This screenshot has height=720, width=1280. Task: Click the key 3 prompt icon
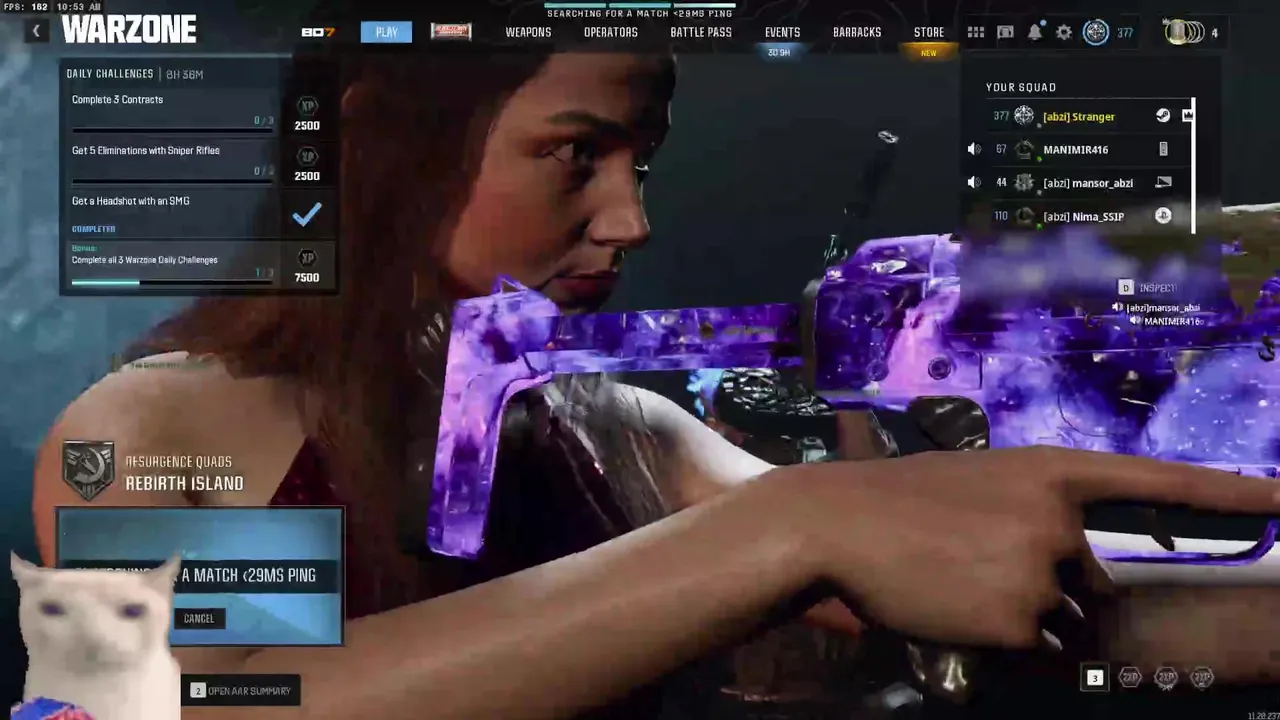(1094, 678)
